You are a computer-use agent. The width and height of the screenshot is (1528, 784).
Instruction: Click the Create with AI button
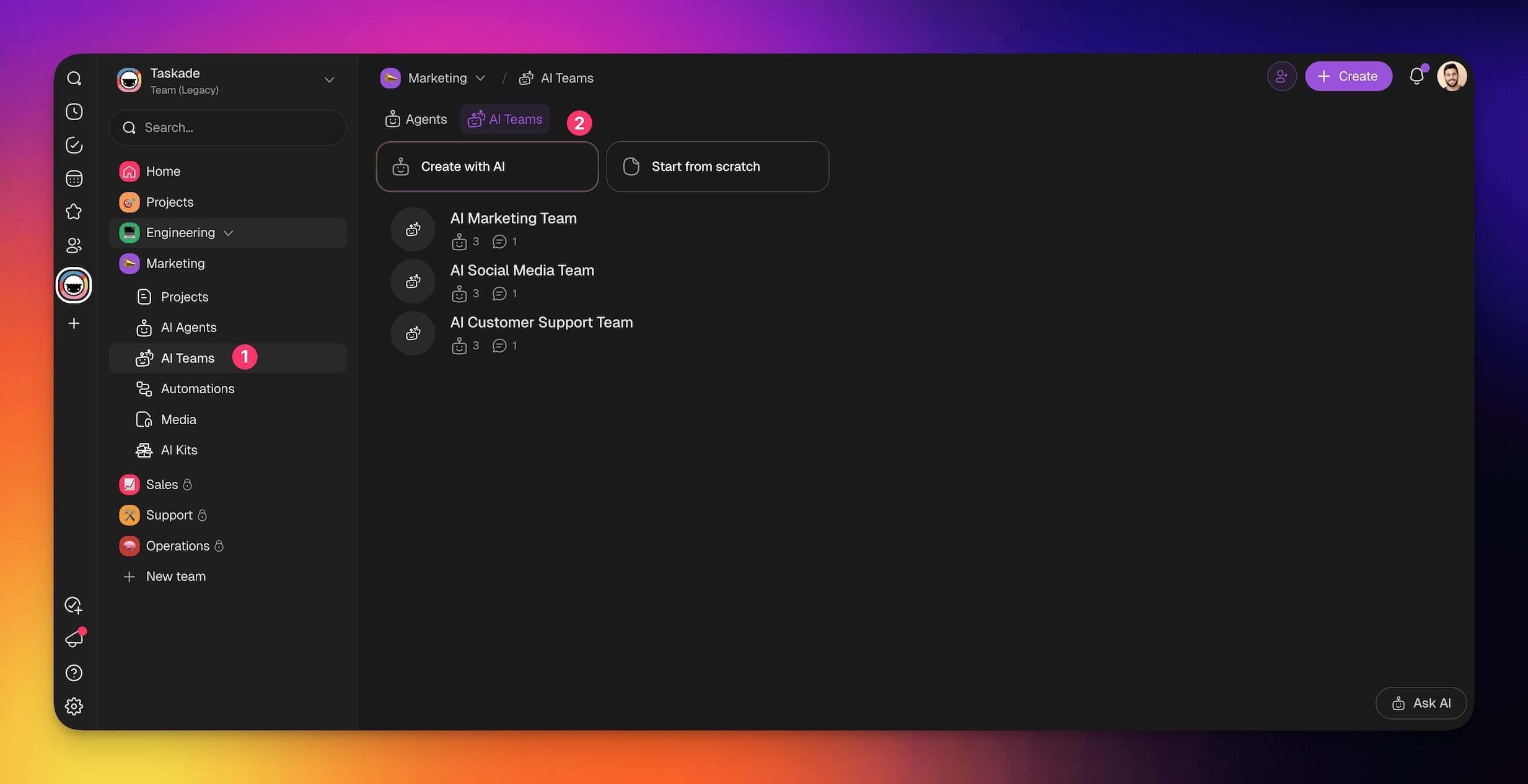point(487,167)
